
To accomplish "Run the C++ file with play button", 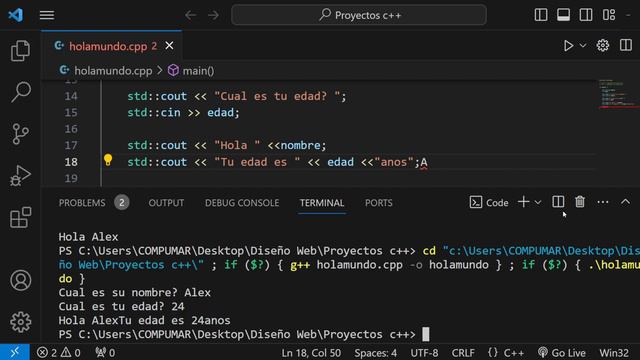I will (x=568, y=45).
